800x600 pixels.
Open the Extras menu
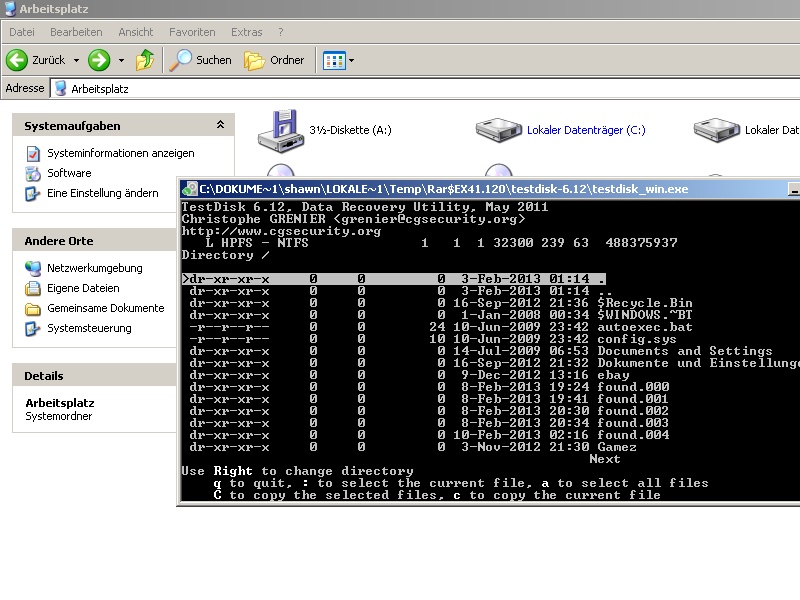[246, 32]
